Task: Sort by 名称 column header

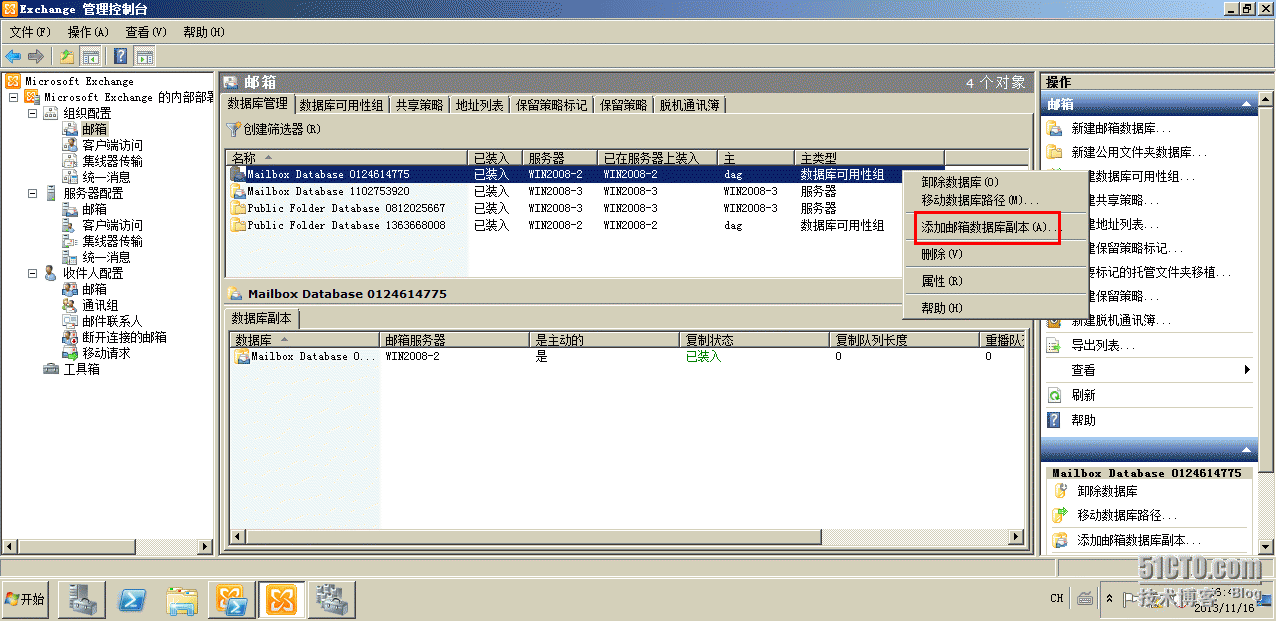Action: click(348, 158)
